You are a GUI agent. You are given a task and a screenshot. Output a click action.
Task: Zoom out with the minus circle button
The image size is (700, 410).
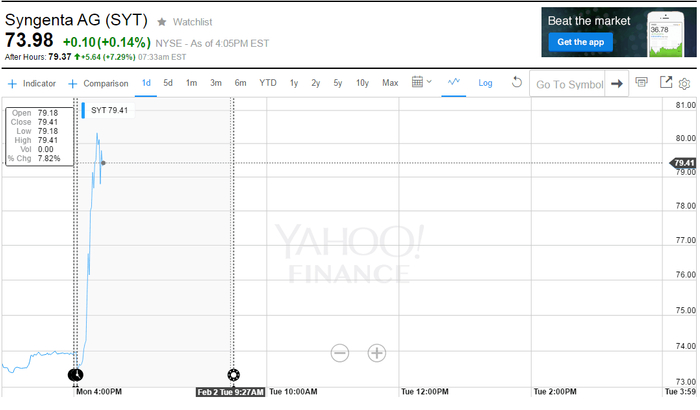340,353
